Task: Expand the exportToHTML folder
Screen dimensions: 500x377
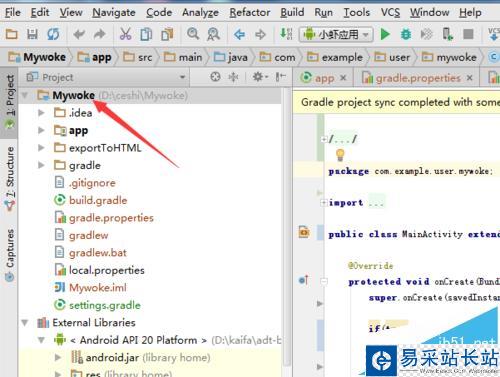Action: [x=41, y=147]
